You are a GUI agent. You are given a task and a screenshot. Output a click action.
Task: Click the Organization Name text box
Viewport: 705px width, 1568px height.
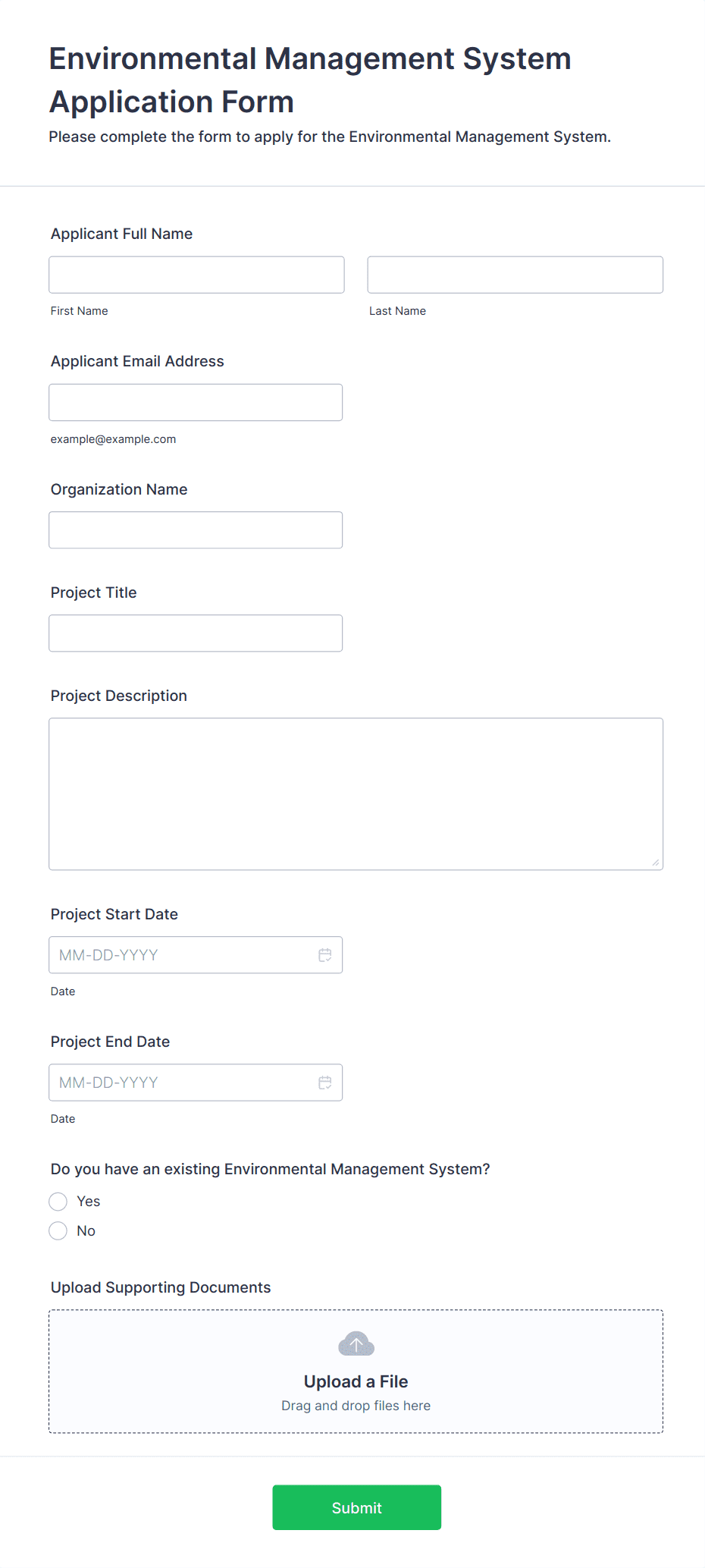click(x=196, y=530)
